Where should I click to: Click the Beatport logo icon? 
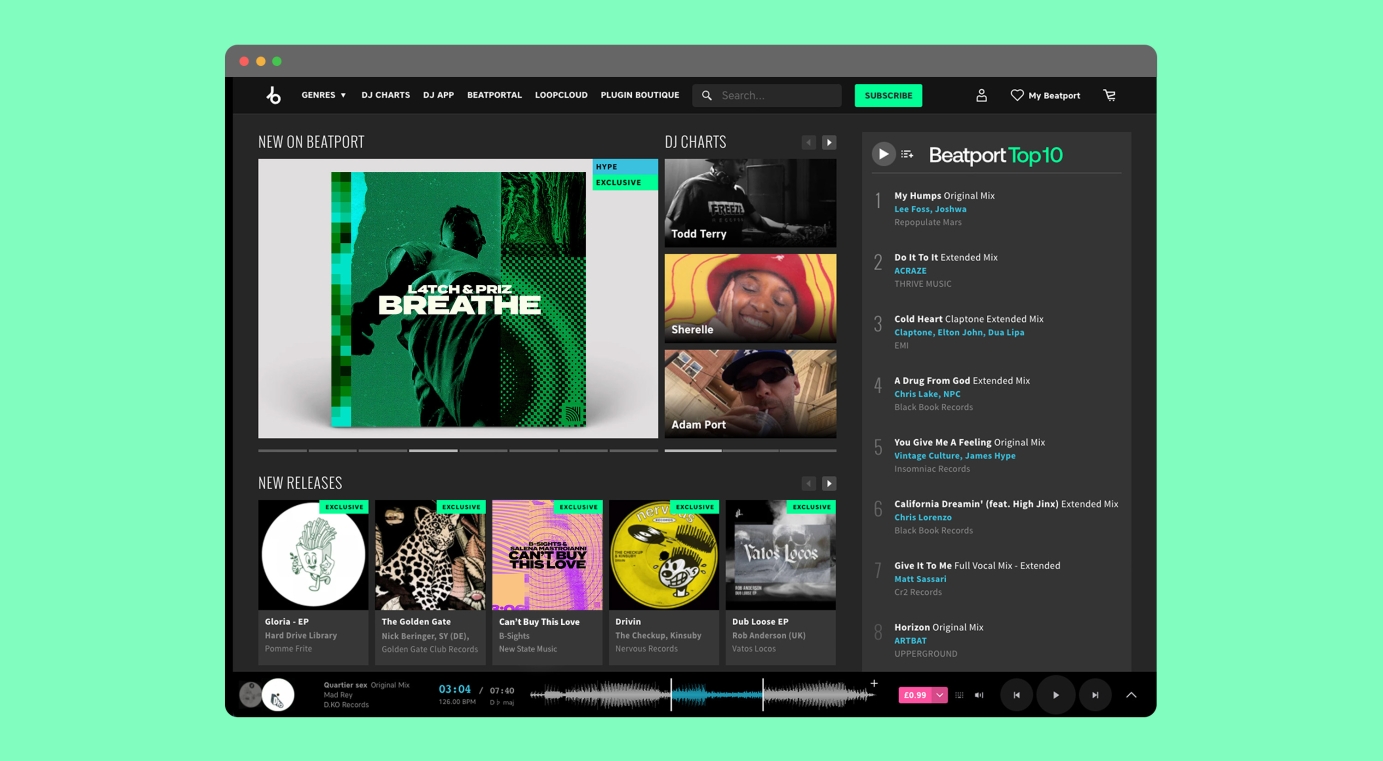(273, 95)
